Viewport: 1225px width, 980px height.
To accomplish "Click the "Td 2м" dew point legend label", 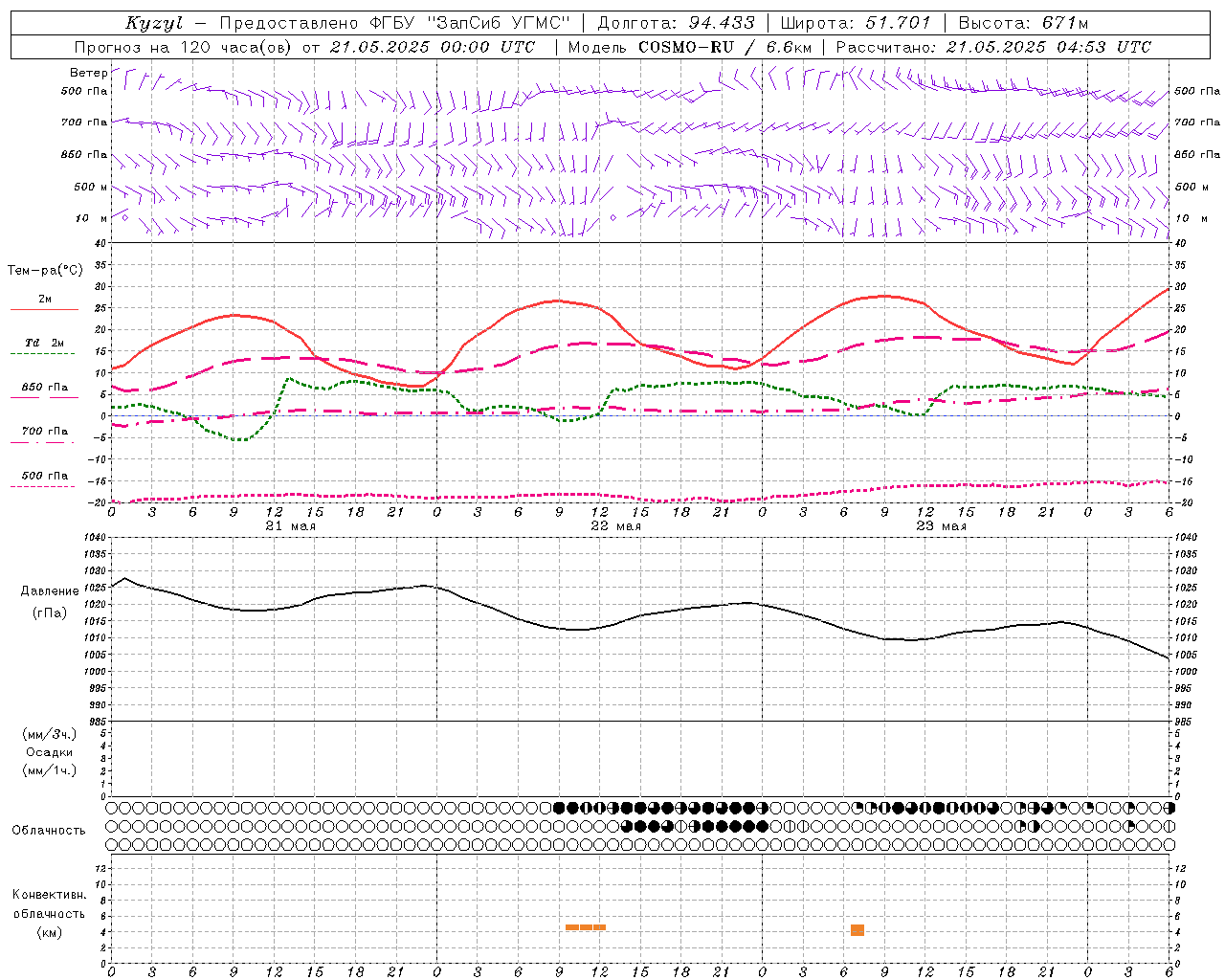I will click(x=45, y=343).
